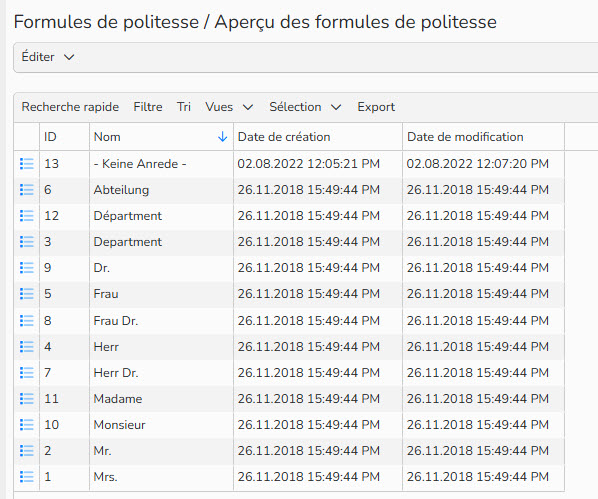Open row menu icon for ID 9, Dr.
The width and height of the screenshot is (598, 499).
tap(27, 267)
